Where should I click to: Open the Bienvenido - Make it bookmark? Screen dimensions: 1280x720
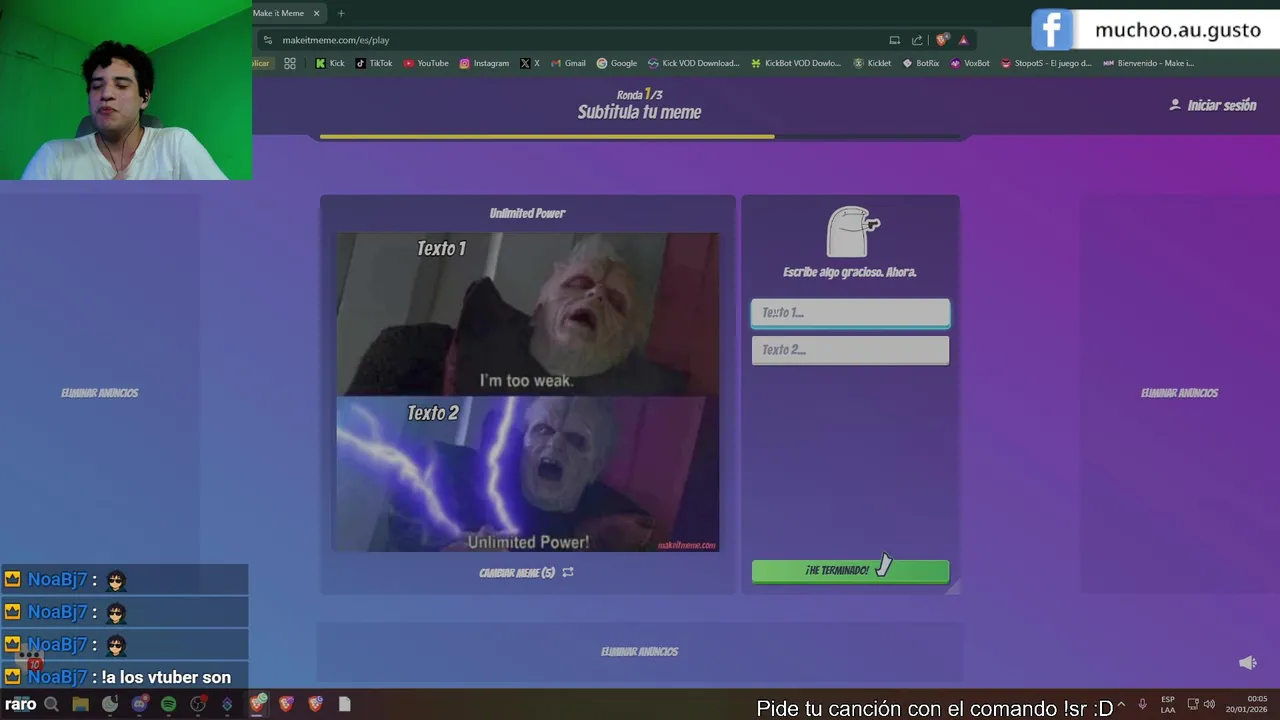pos(1149,63)
